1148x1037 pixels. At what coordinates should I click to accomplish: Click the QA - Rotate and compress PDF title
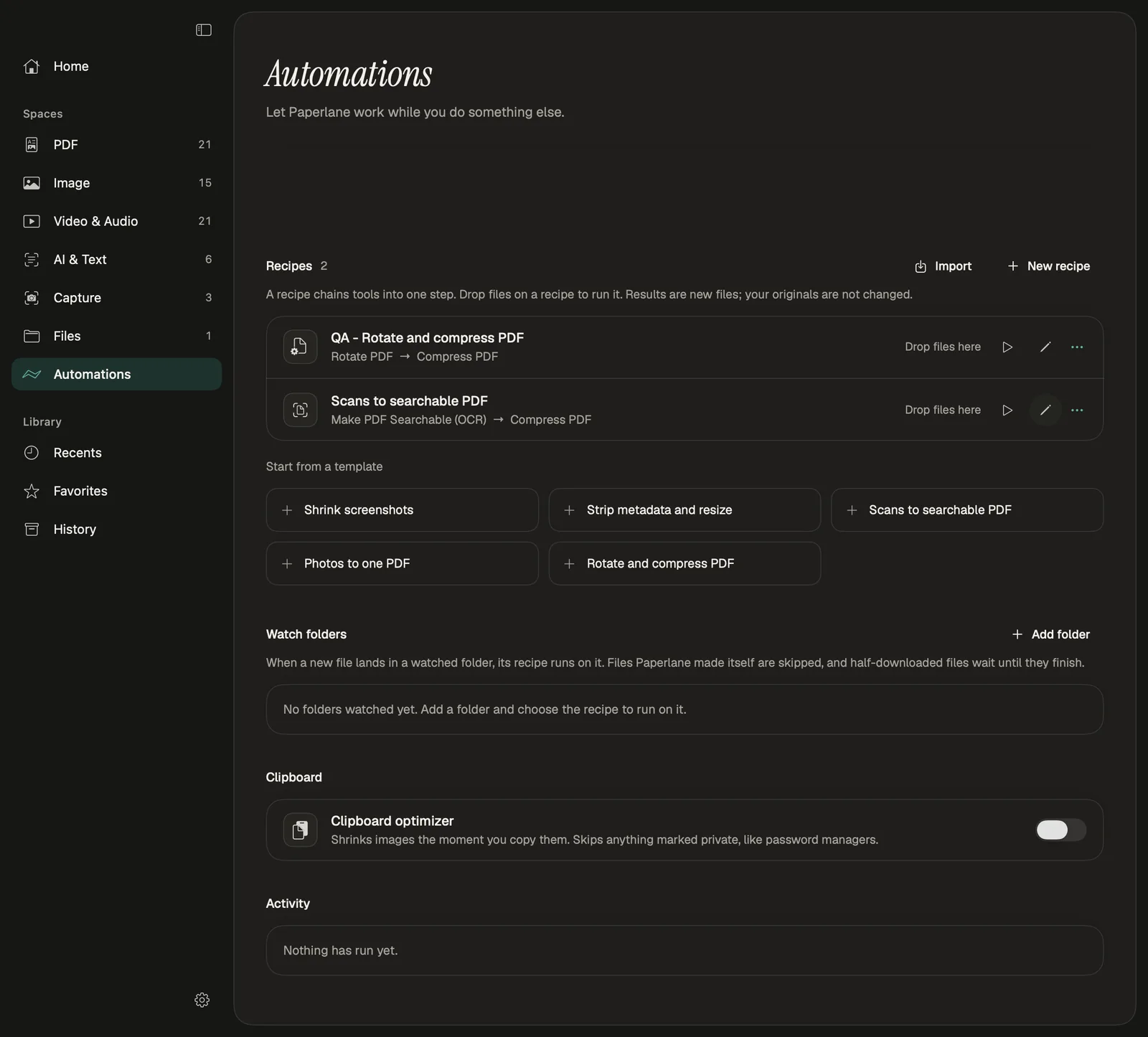427,337
